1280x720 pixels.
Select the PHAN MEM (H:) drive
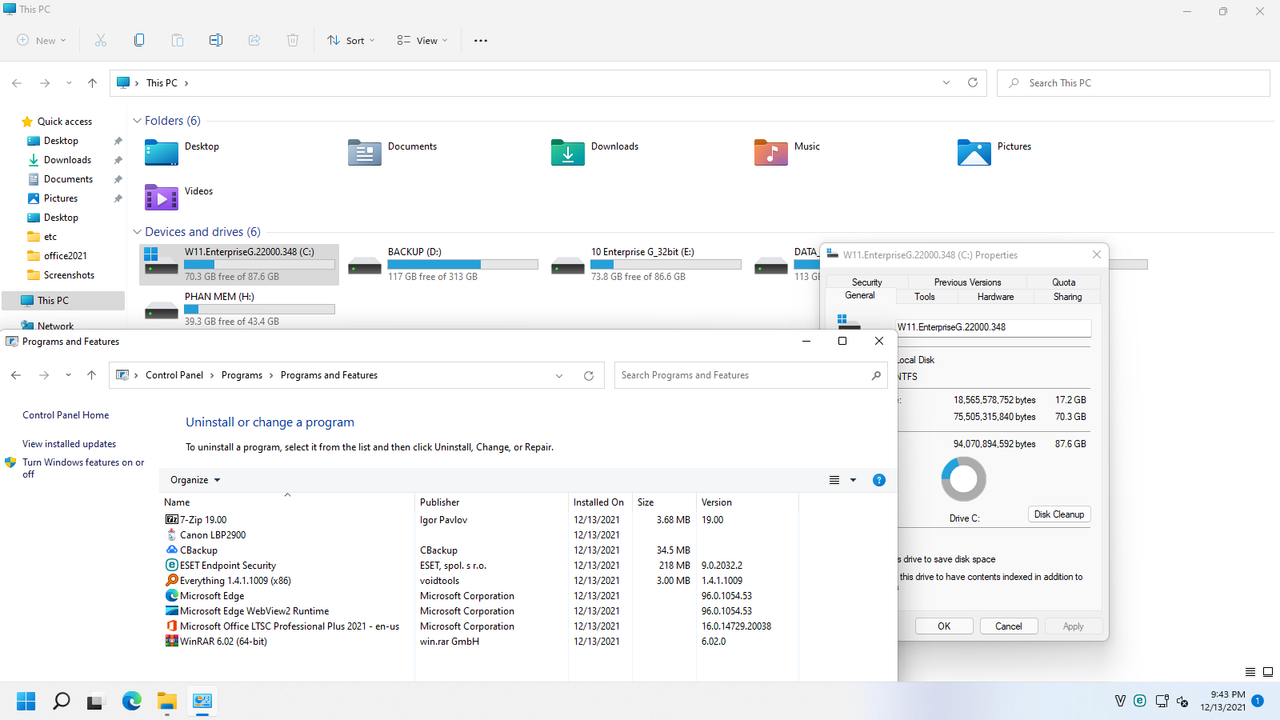239,309
